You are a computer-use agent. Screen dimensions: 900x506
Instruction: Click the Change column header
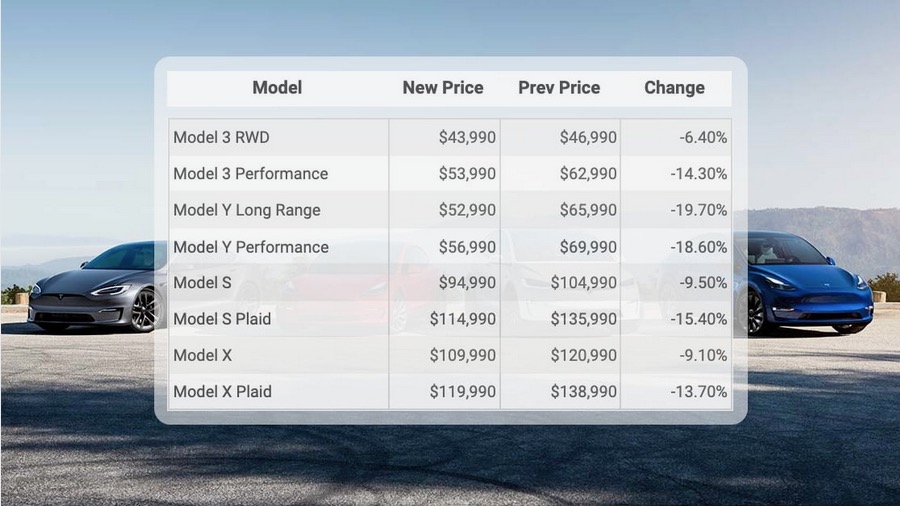(674, 88)
